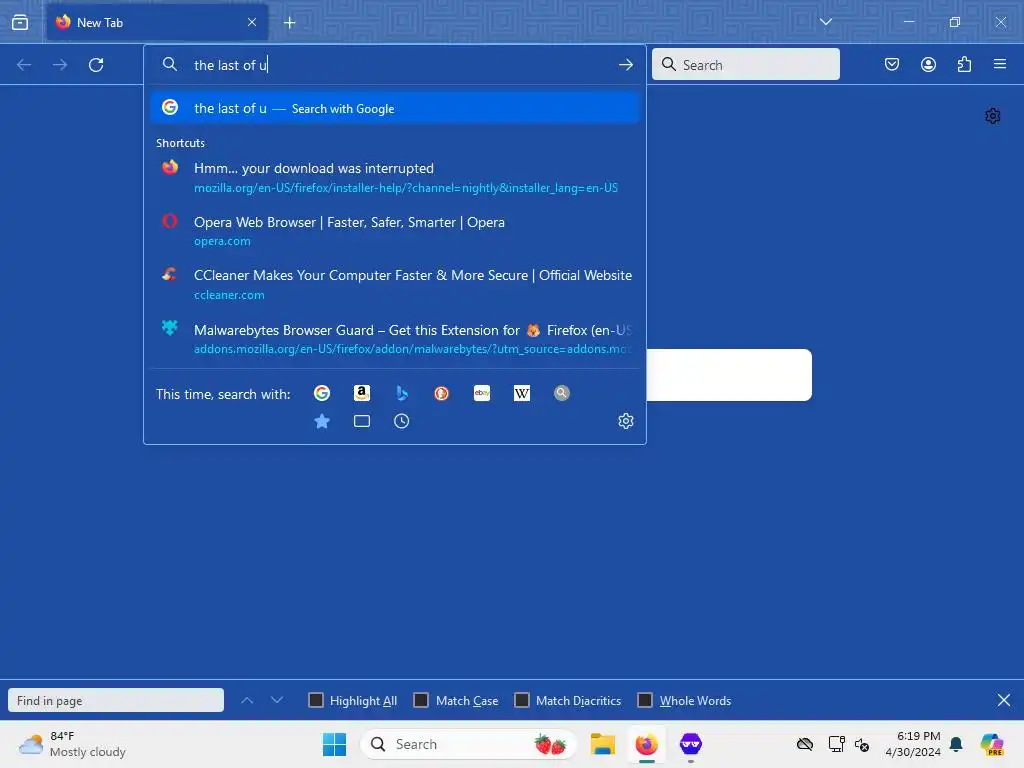Click the toolbar Search box
The width and height of the screenshot is (1024, 768).
click(x=746, y=65)
